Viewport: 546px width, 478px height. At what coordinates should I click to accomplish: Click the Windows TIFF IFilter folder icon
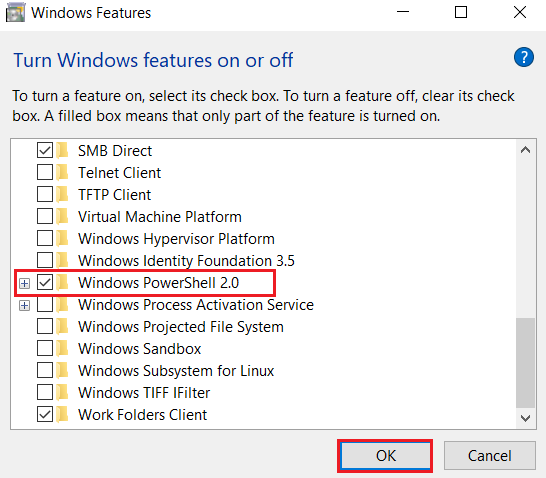[62, 392]
